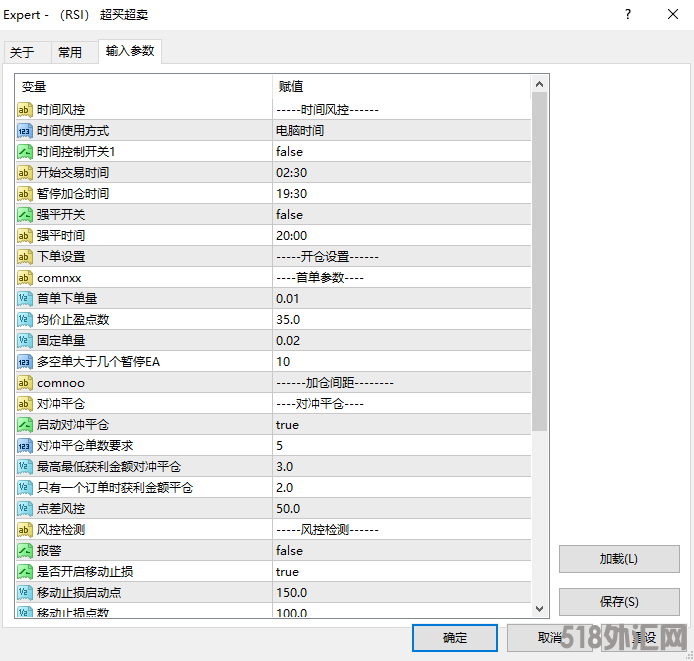The width and height of the screenshot is (694, 661).
Task: Select the -----风控检测------ value cell
Action: point(401,530)
